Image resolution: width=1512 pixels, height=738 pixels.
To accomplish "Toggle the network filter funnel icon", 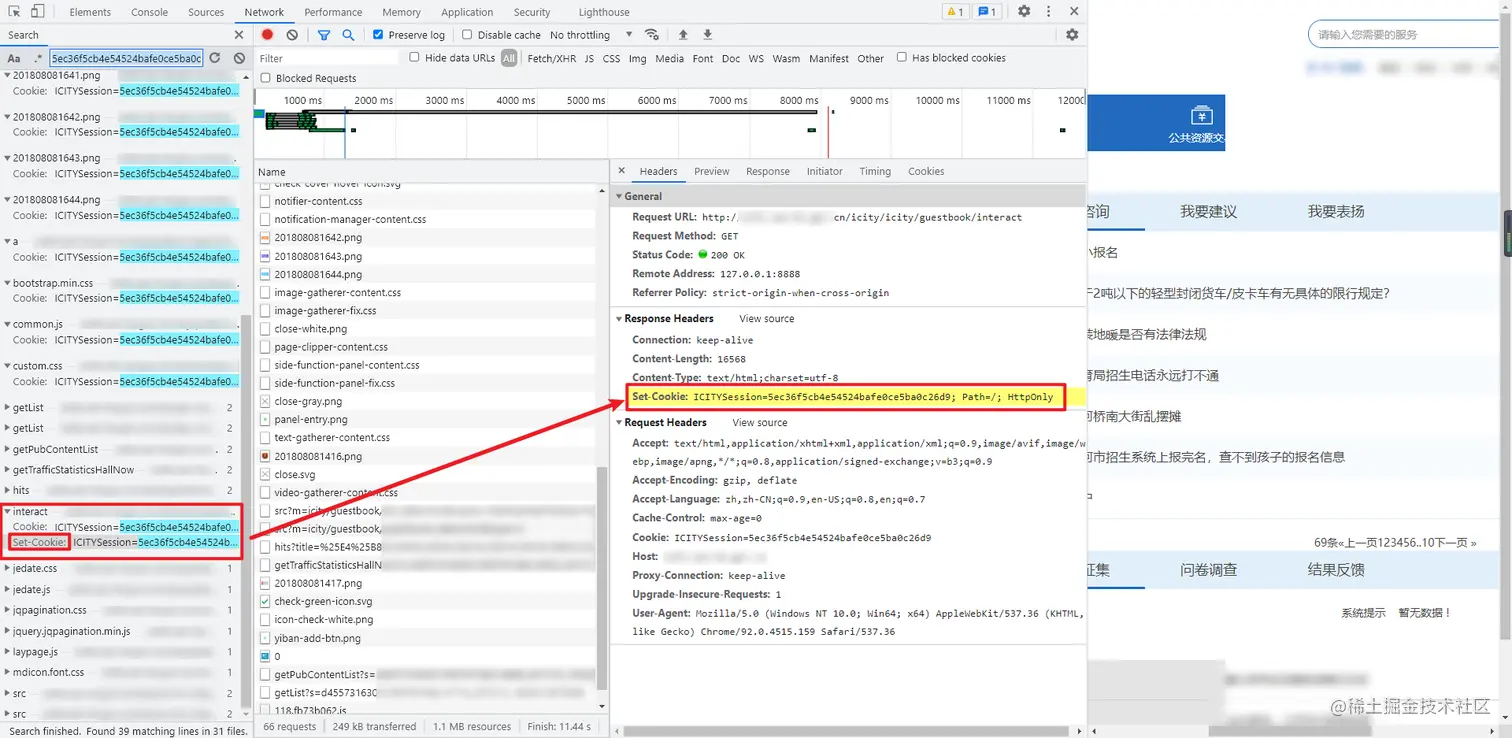I will [x=324, y=35].
